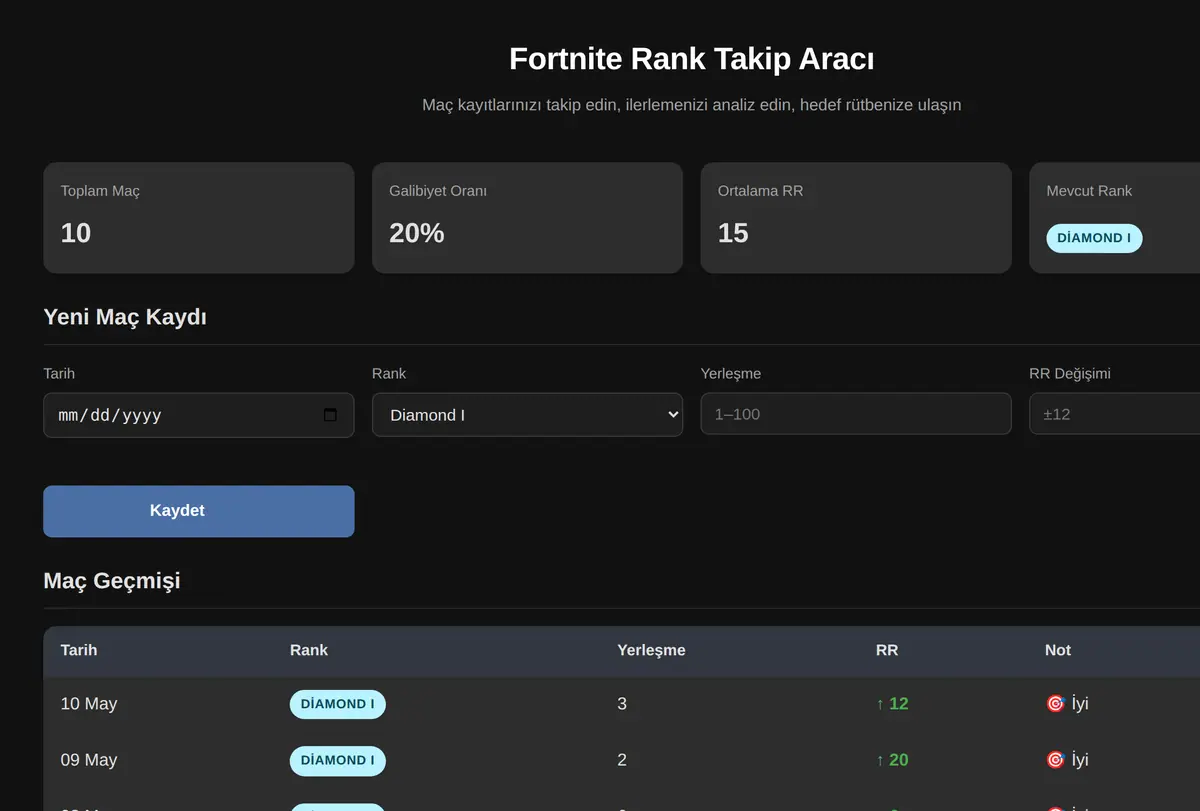The height and width of the screenshot is (811, 1200).
Task: Click the target emoji in the 10 May row
Action: pyautogui.click(x=1055, y=704)
